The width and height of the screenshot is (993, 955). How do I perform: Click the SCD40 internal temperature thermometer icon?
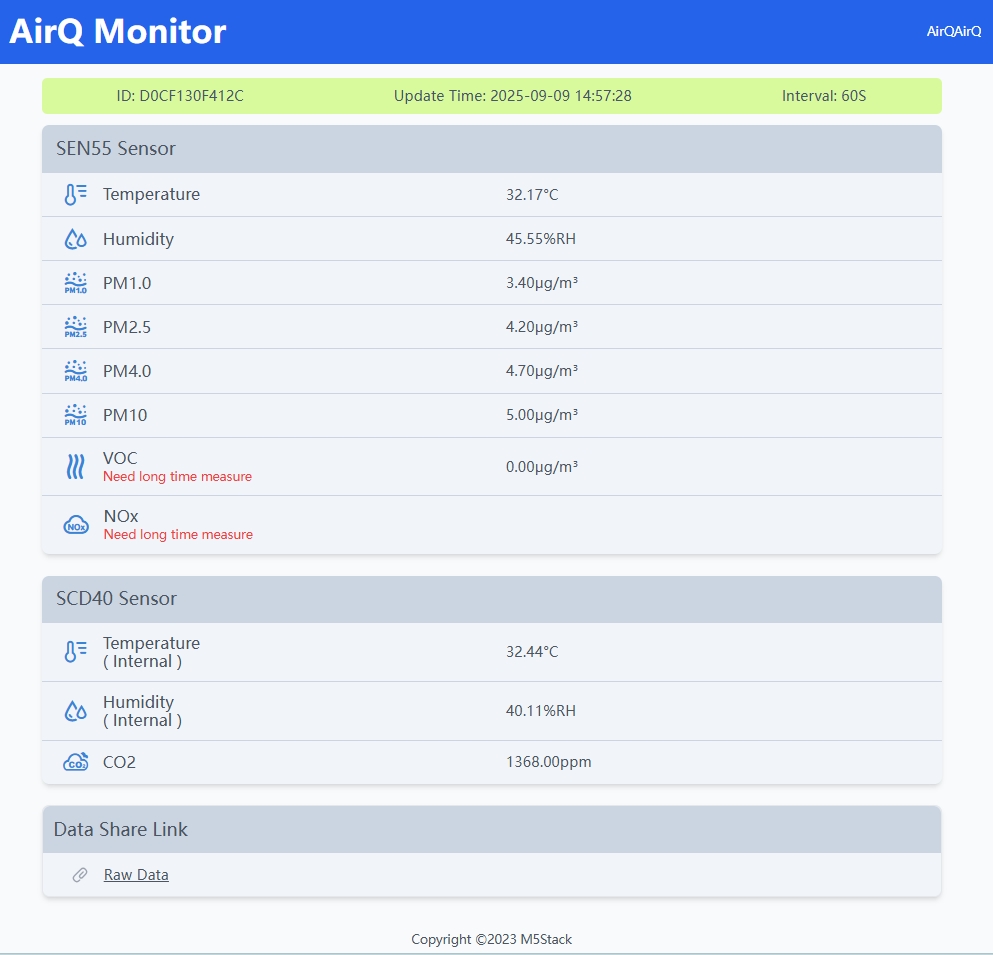(x=75, y=652)
